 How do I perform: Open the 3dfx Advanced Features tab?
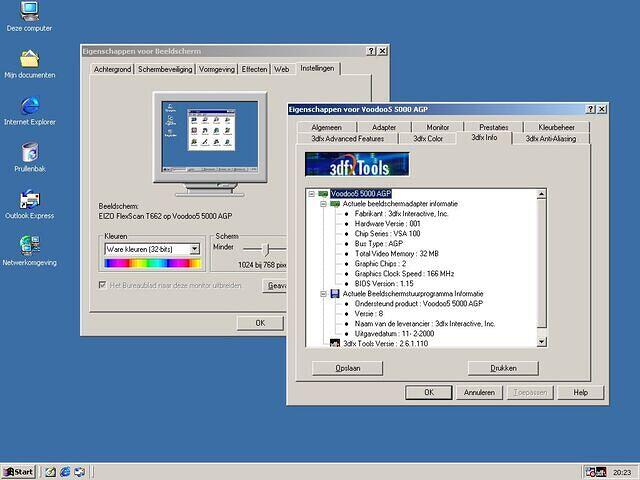(x=348, y=139)
